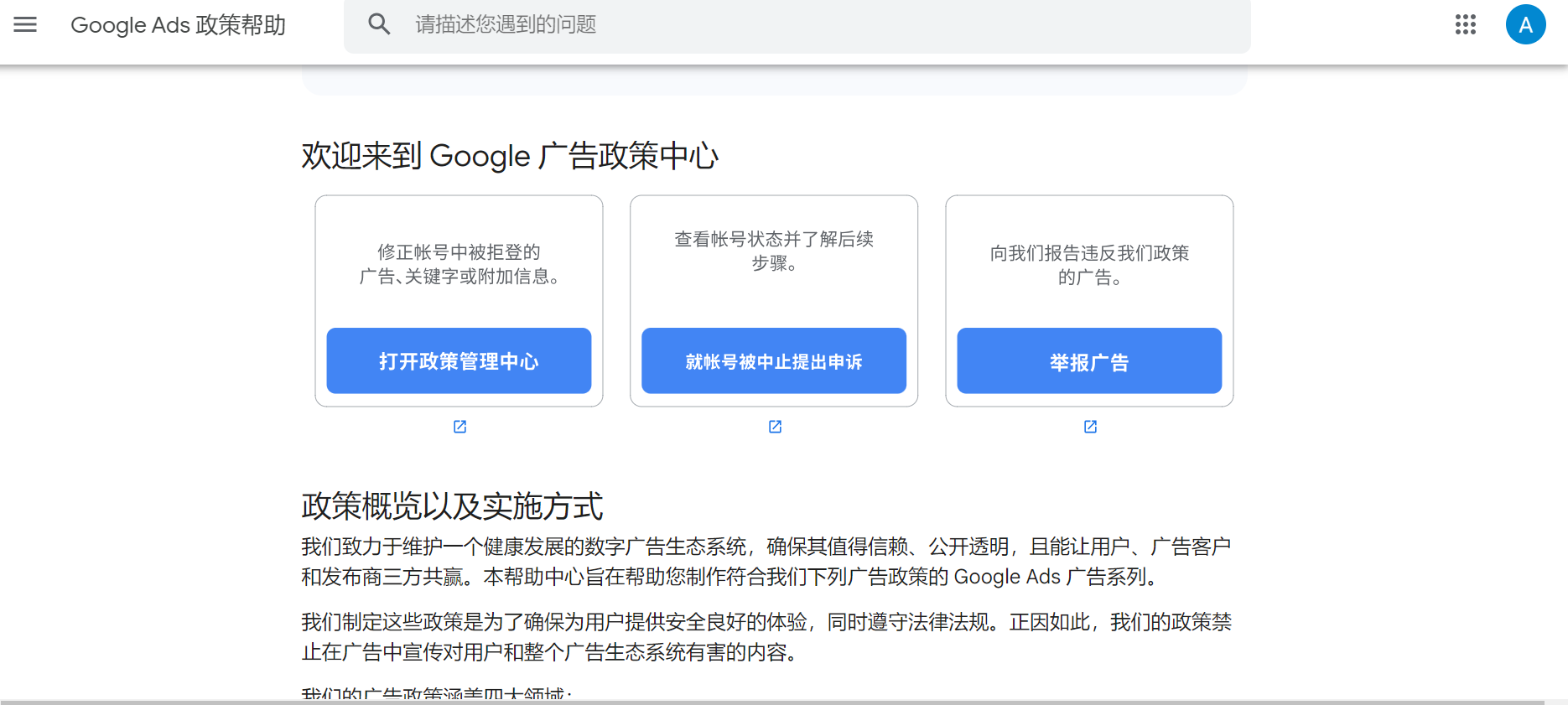Go to Google Ads 政策帮助 home

click(178, 25)
